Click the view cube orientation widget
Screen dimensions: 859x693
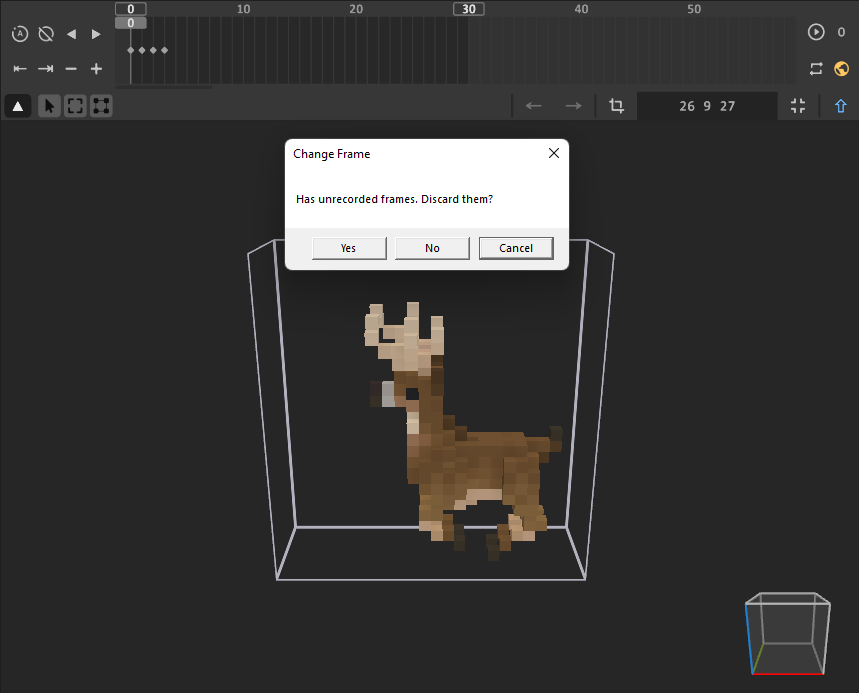788,633
